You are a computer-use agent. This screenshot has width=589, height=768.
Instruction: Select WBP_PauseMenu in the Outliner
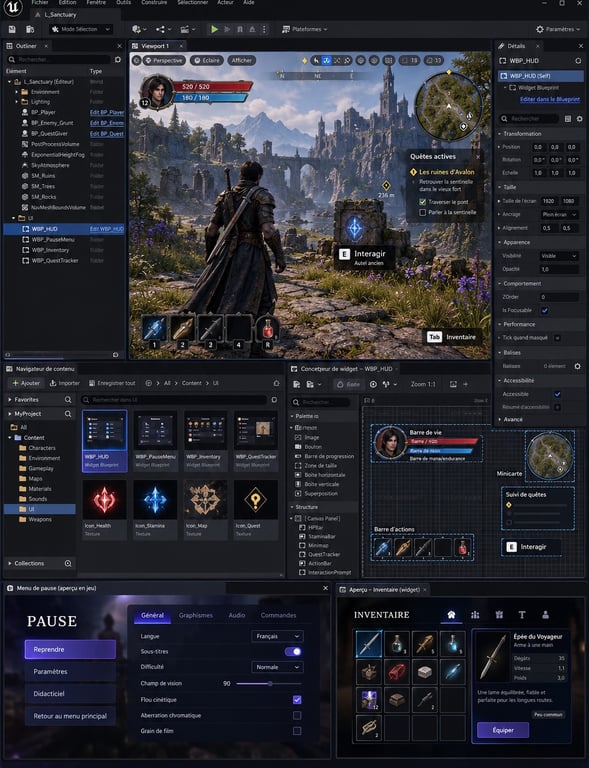(x=53, y=240)
